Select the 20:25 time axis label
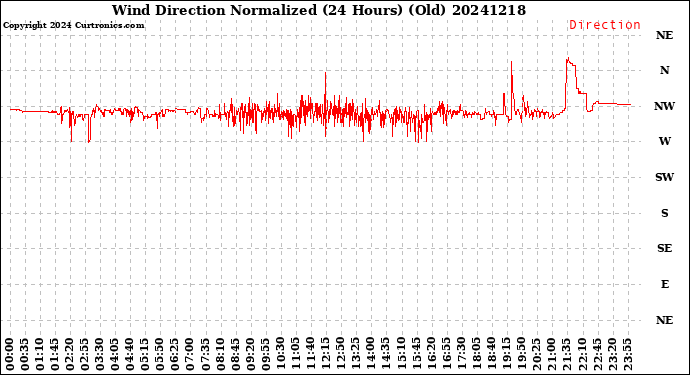The height and width of the screenshot is (375, 690). click(x=536, y=355)
